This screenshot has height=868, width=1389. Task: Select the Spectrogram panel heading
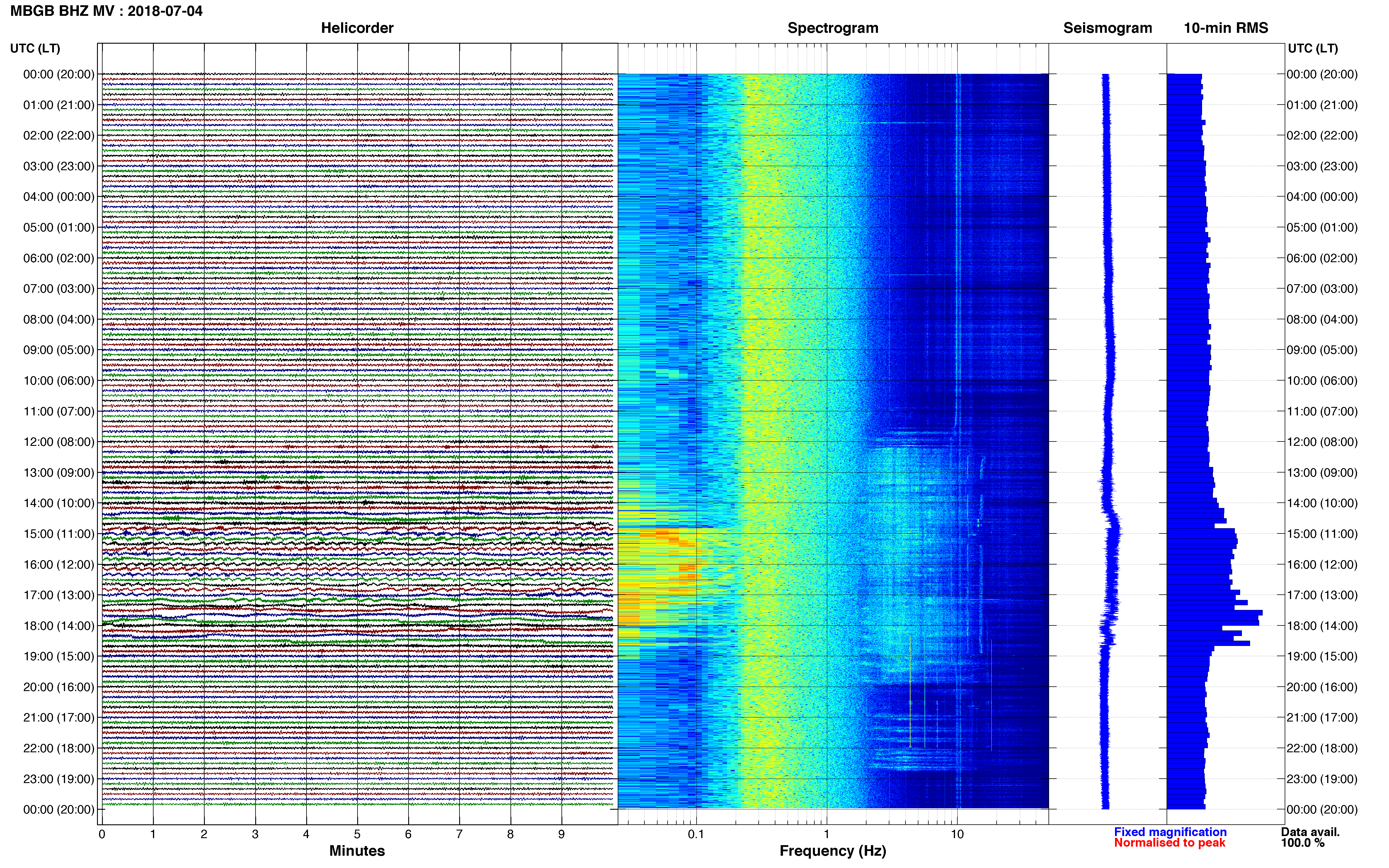coord(833,28)
